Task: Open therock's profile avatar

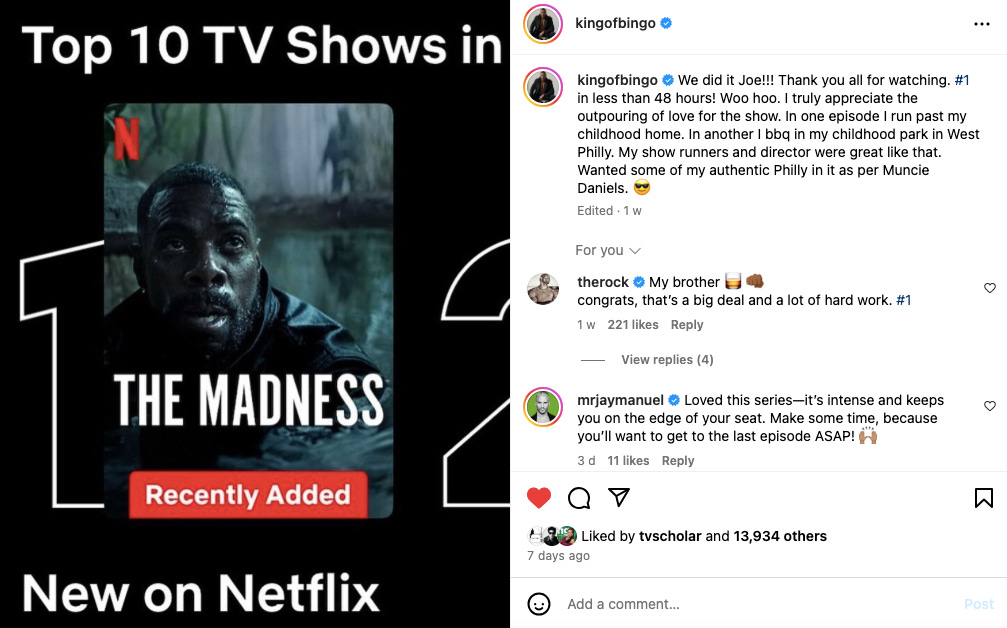Action: (x=543, y=288)
